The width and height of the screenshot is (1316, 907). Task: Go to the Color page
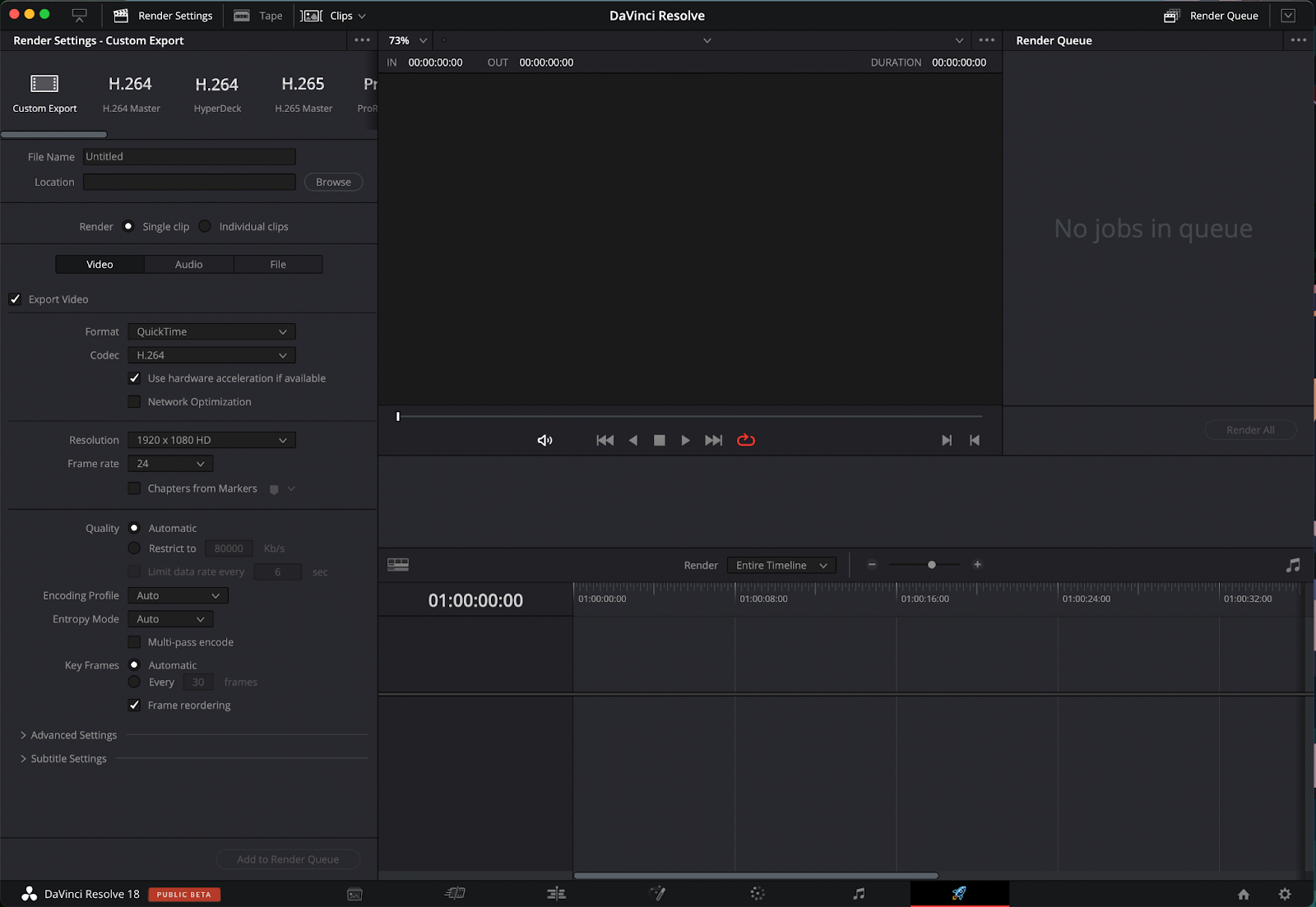pos(757,894)
